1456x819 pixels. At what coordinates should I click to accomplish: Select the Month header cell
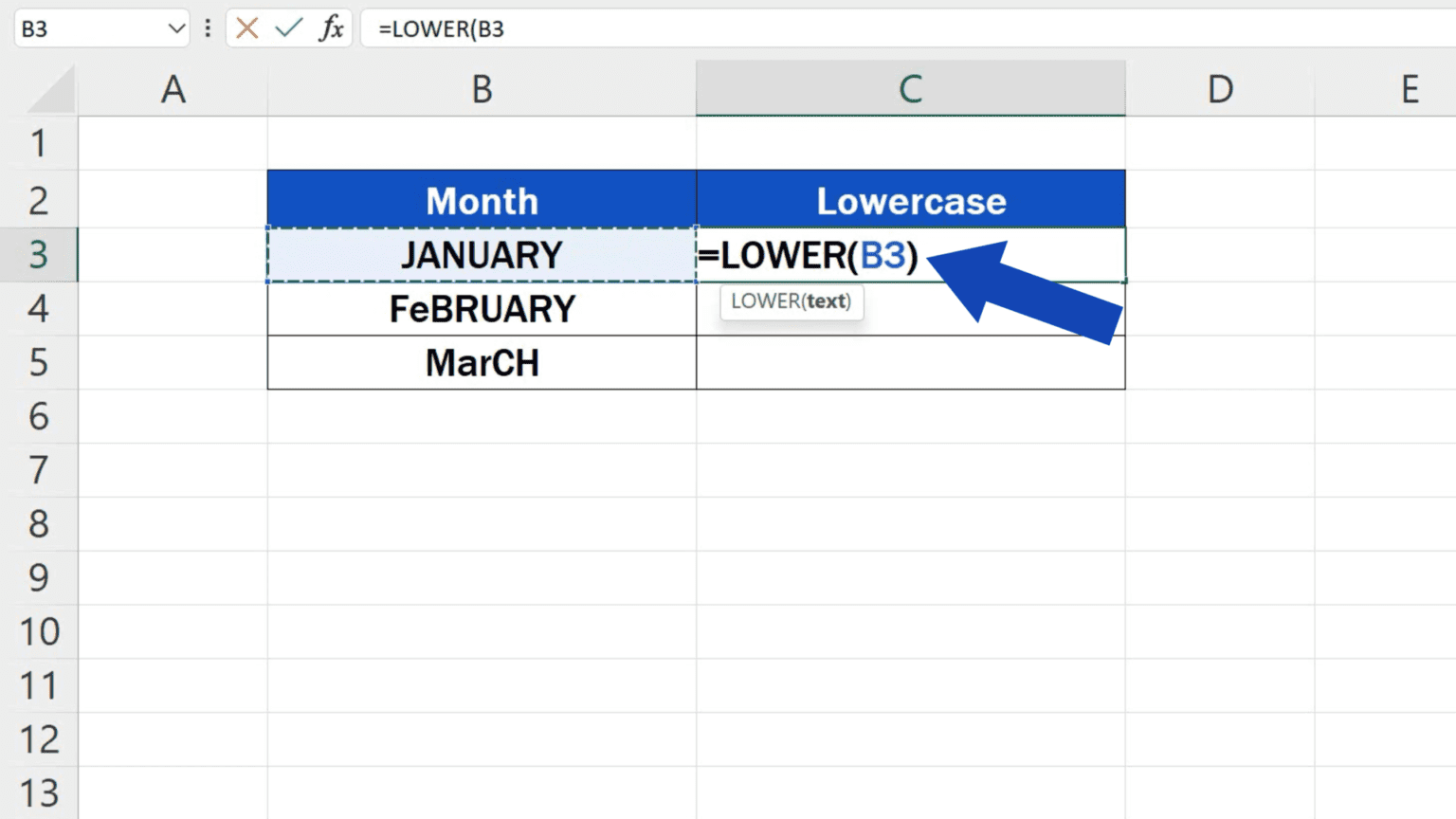click(482, 200)
